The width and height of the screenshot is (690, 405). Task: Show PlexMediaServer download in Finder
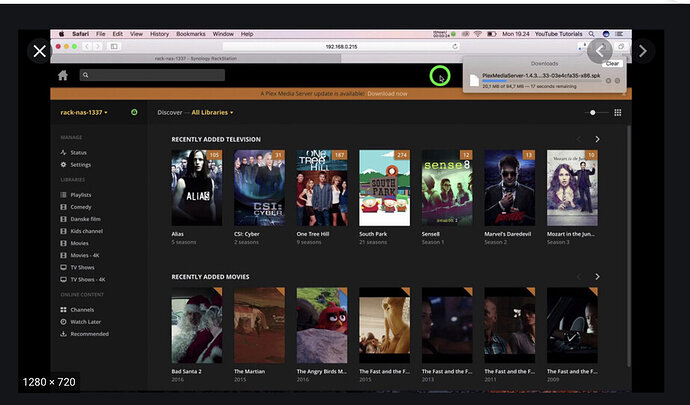click(617, 81)
